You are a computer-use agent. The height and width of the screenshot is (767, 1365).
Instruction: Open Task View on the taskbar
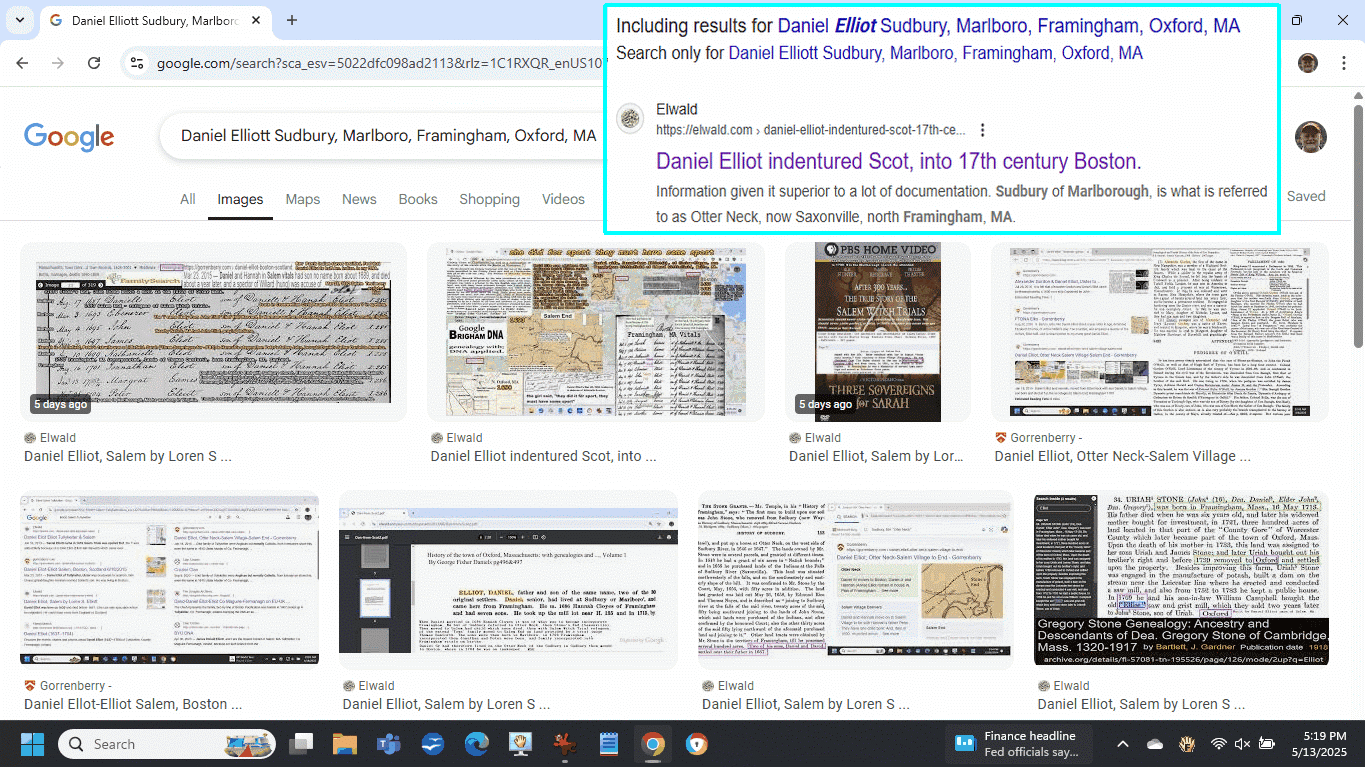pos(300,744)
